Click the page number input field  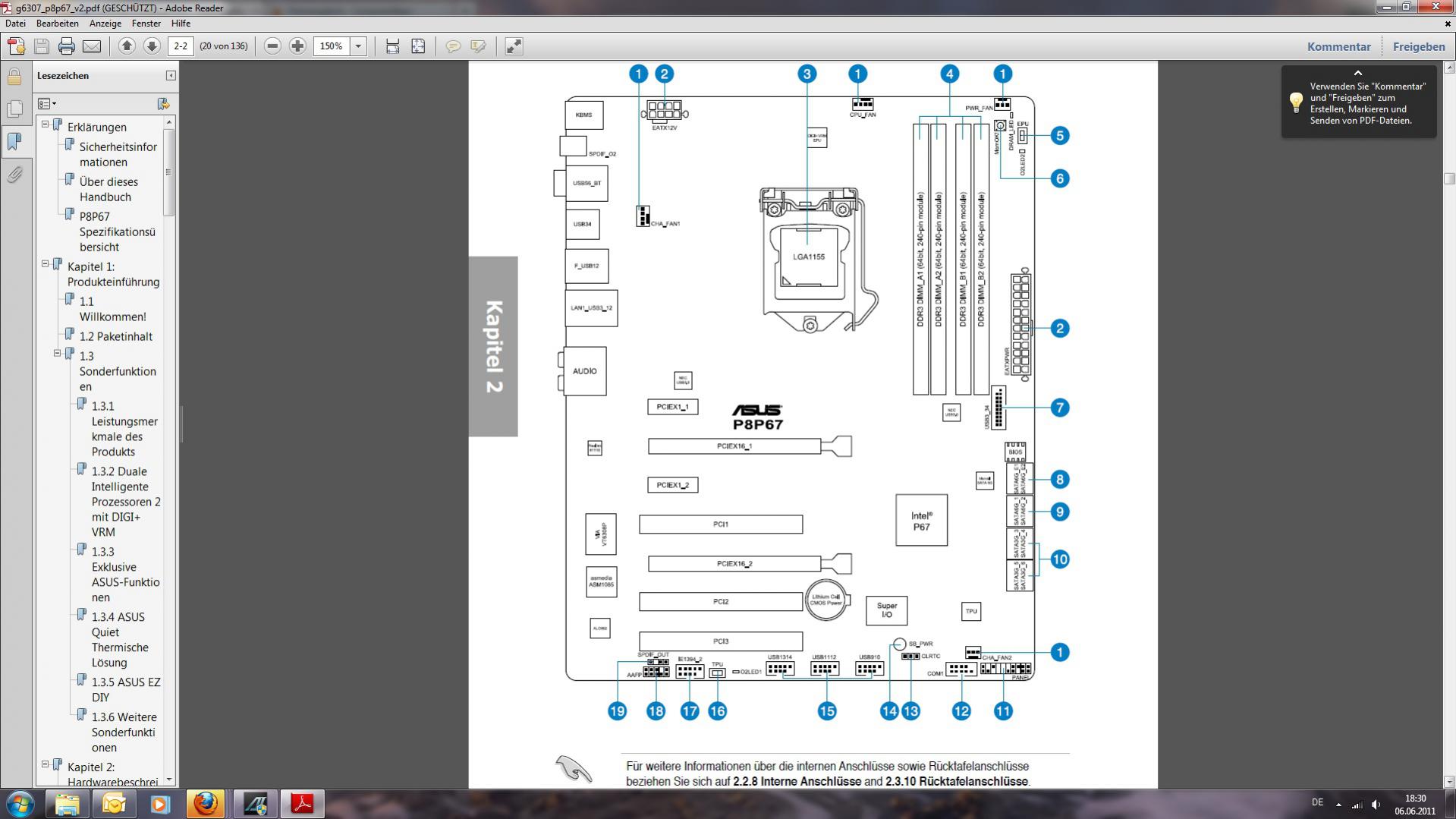pos(181,46)
